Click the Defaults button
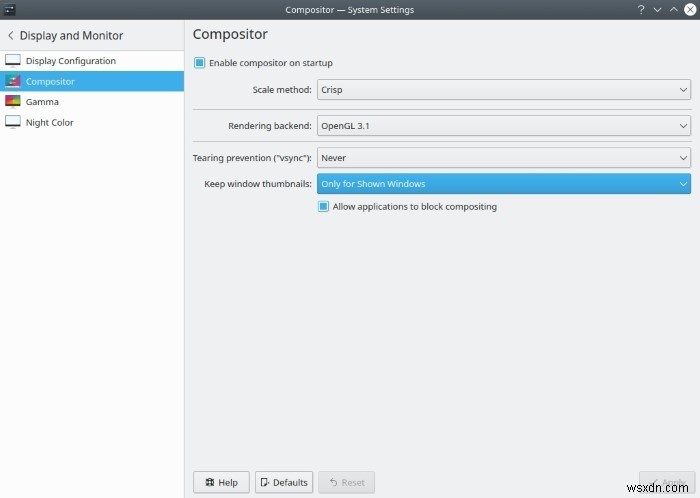700x498 pixels. [284, 482]
